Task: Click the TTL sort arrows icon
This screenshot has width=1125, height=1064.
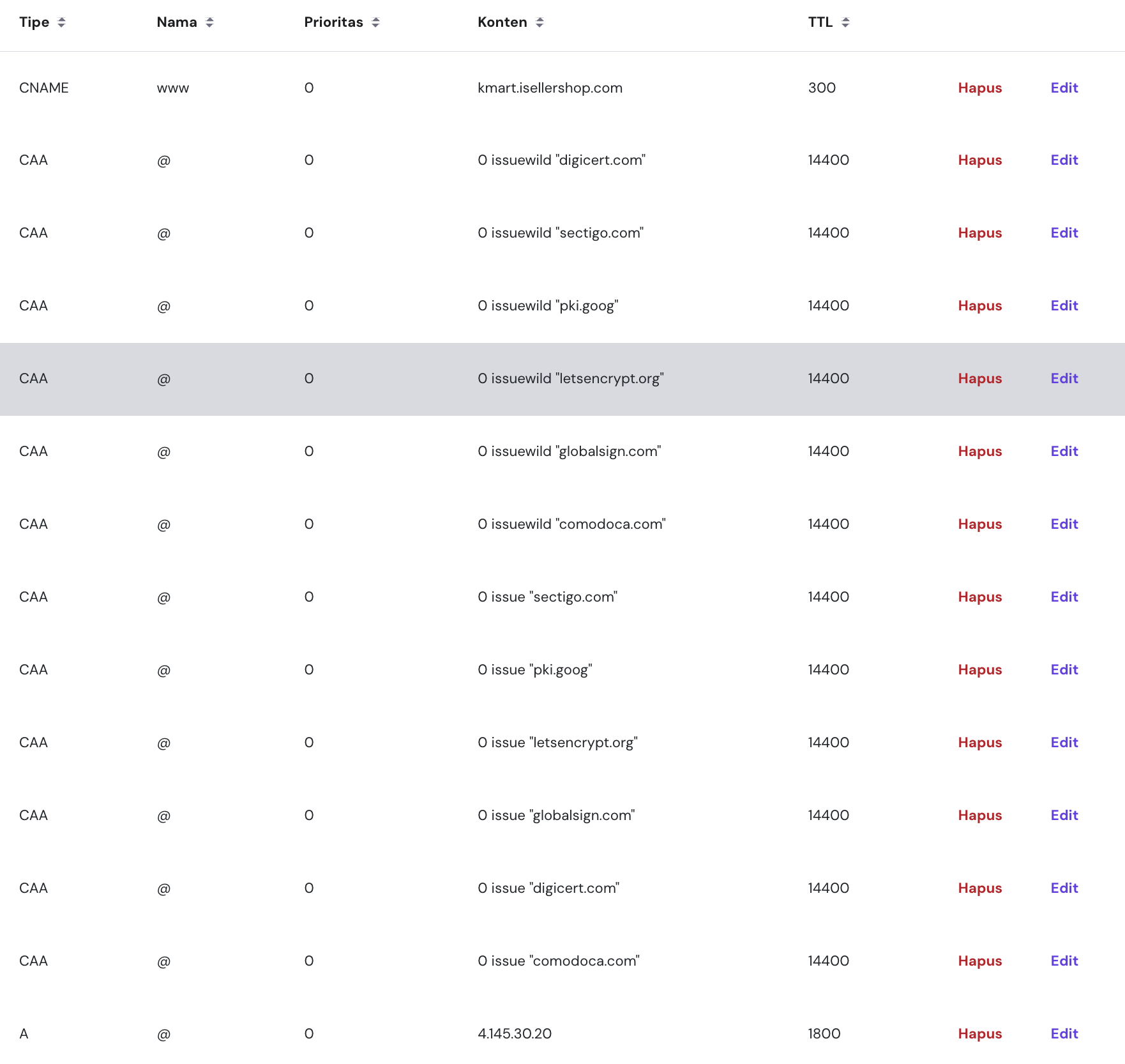Action: (845, 22)
